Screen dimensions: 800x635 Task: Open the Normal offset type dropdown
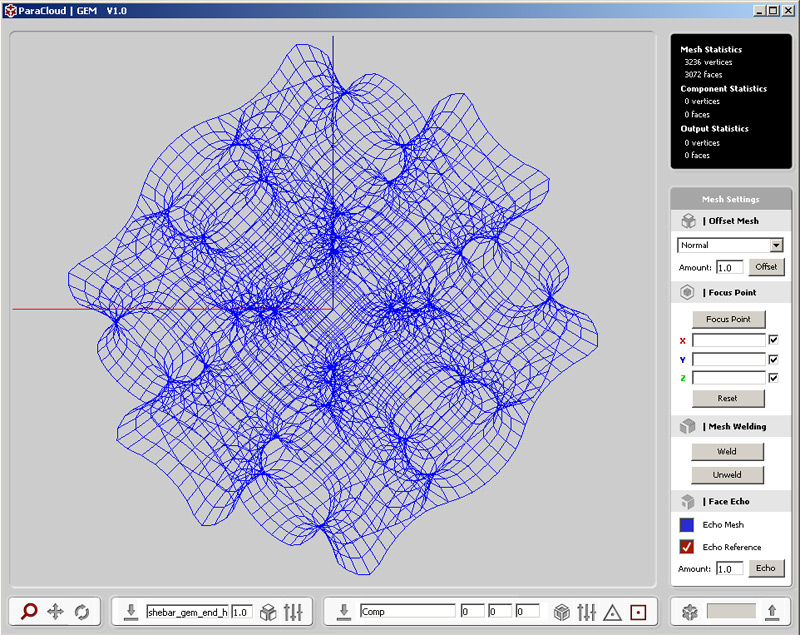[x=776, y=245]
